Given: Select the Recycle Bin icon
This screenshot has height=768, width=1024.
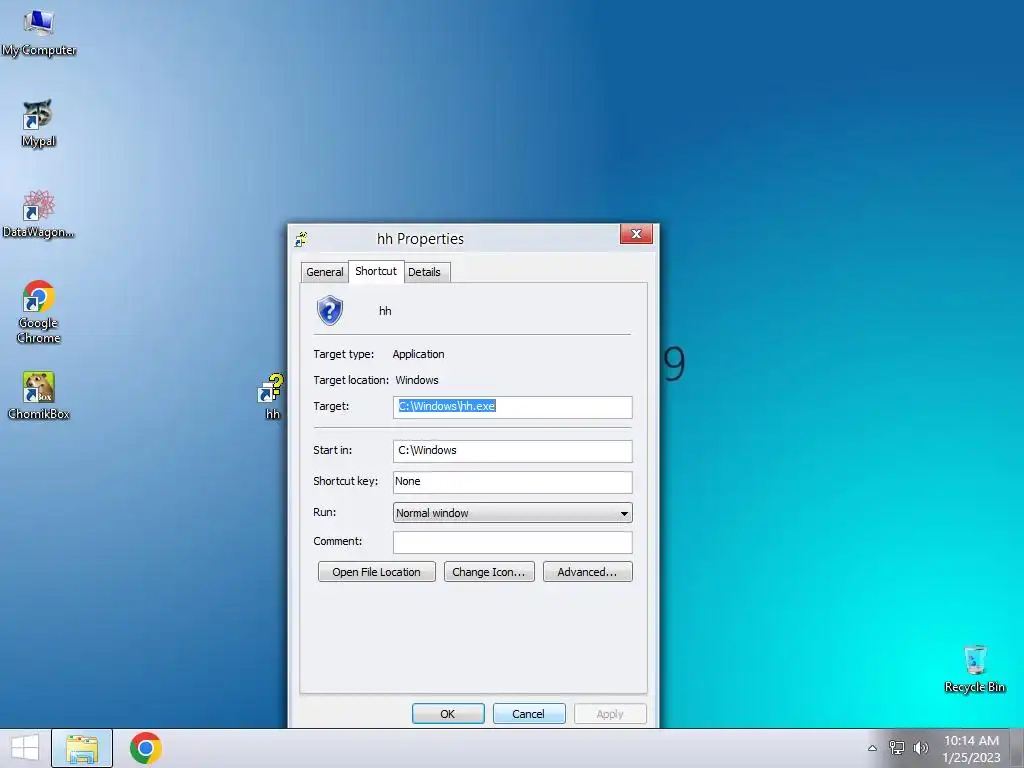Looking at the screenshot, I should [x=974, y=669].
